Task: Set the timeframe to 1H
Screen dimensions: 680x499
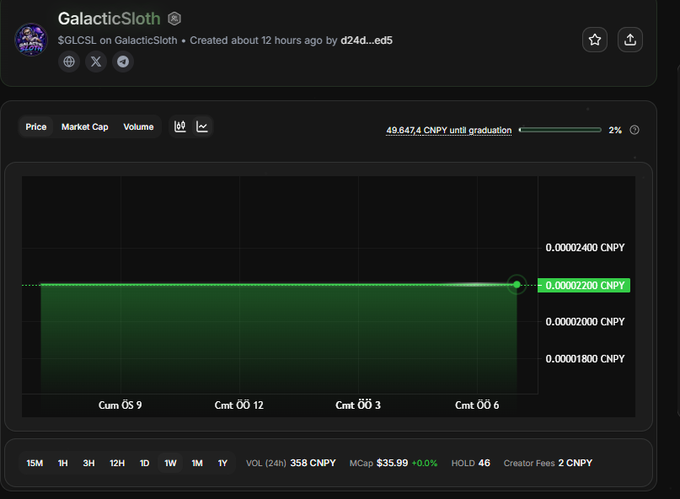Action: (63, 463)
